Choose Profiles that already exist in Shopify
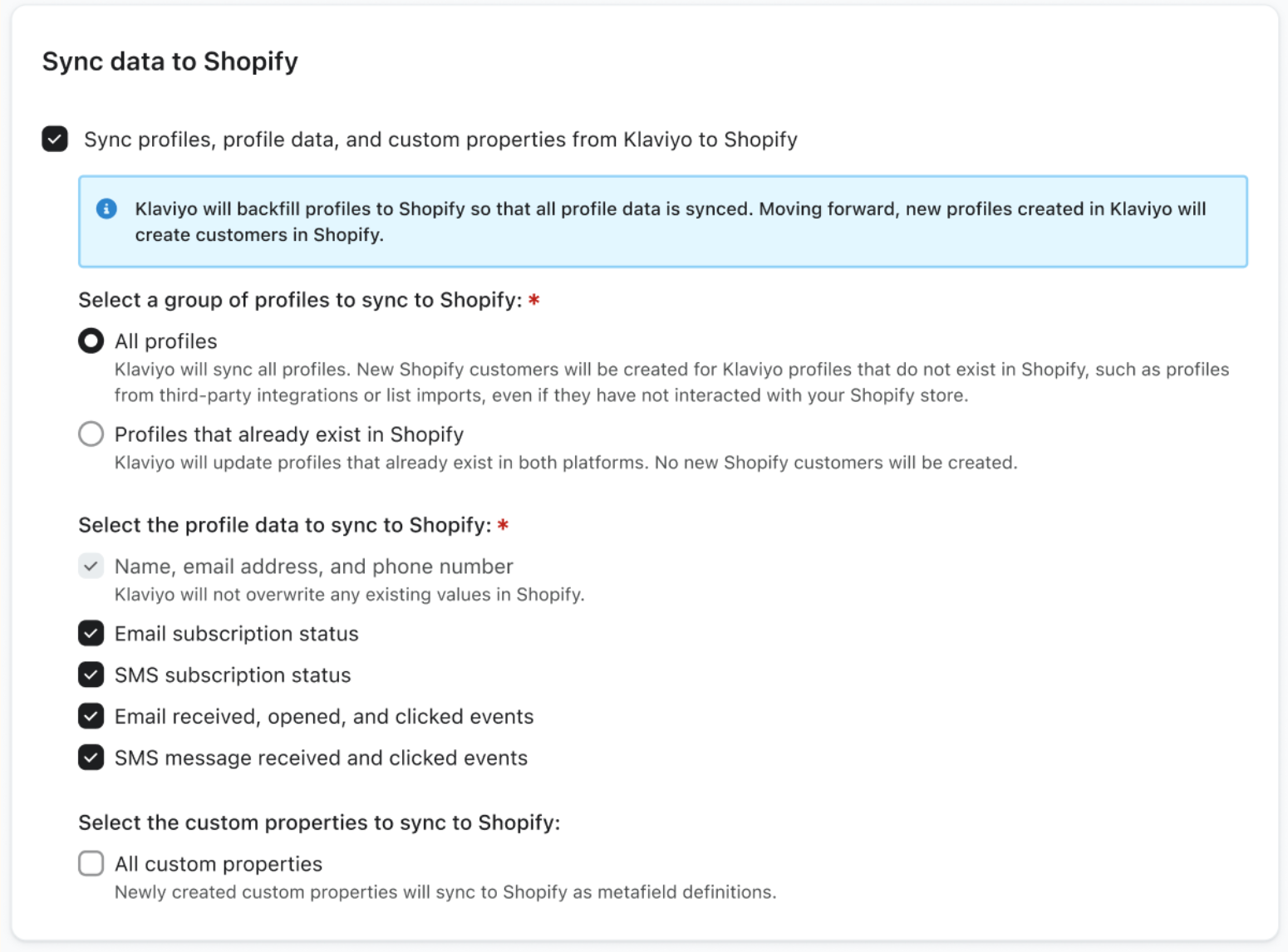1288x952 pixels. click(x=91, y=434)
